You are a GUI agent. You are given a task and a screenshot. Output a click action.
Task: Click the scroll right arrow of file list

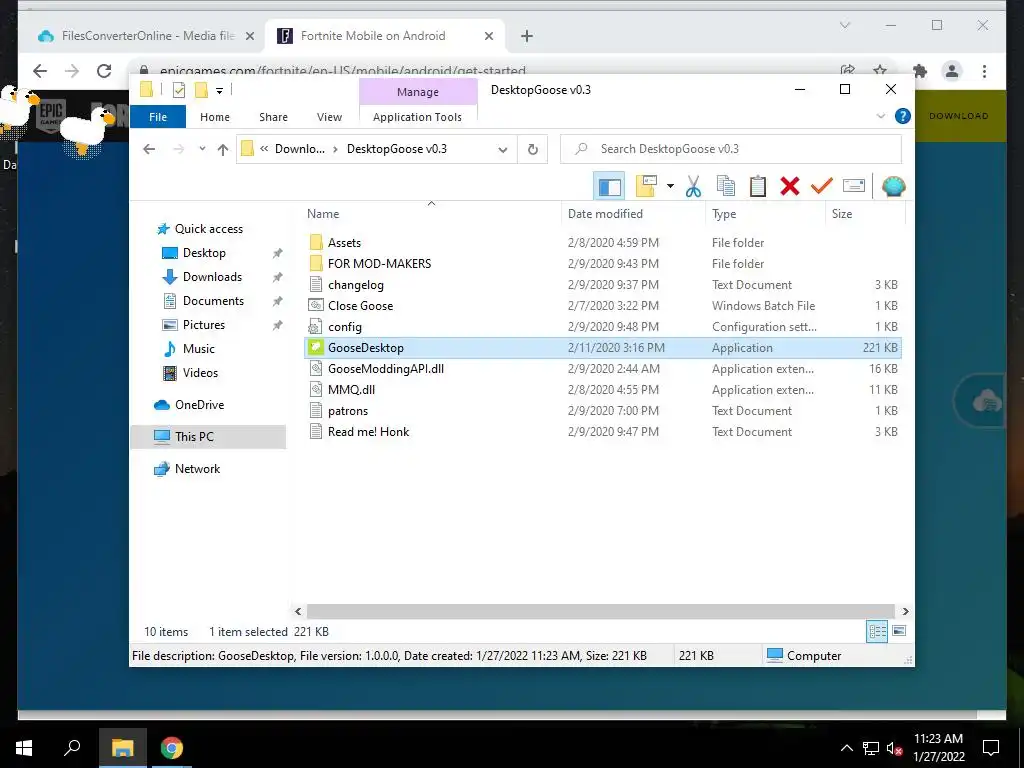point(905,611)
